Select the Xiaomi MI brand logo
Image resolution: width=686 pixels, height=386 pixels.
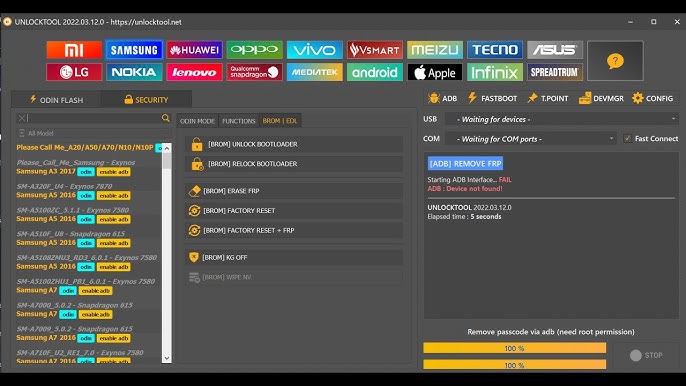74,50
